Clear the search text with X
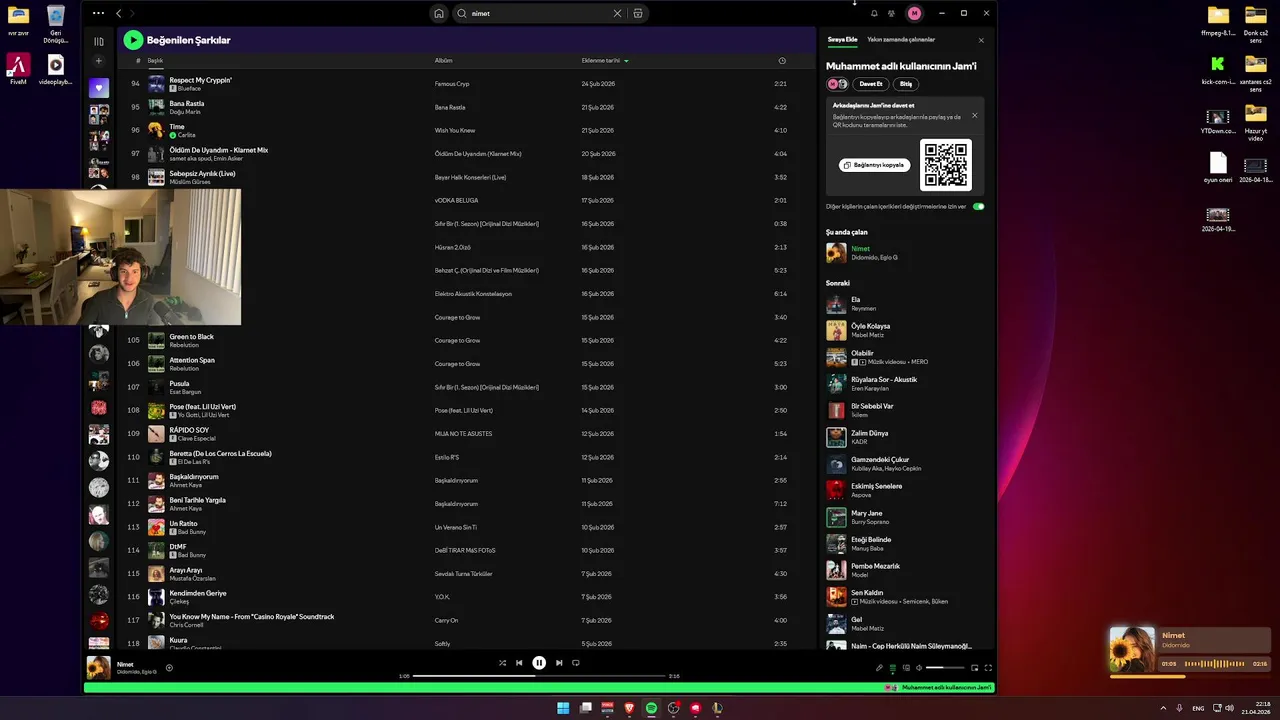This screenshot has height=720, width=1280. coord(617,13)
